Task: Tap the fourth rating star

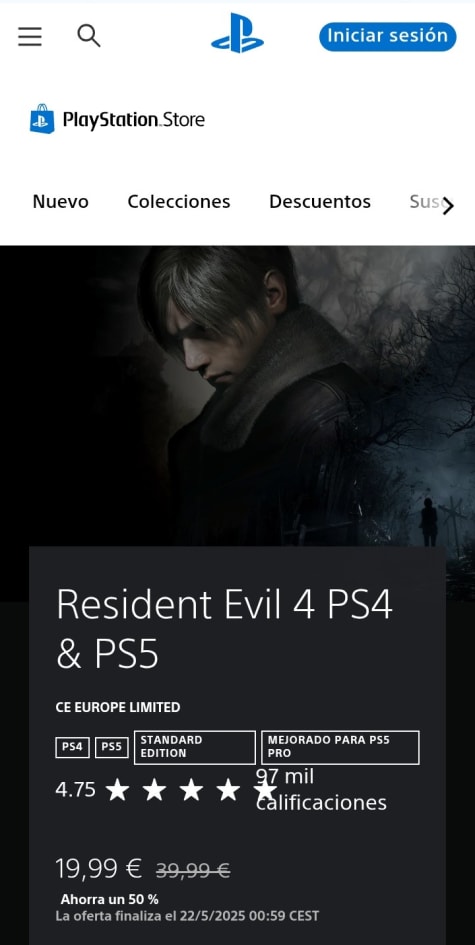Action: pos(228,790)
